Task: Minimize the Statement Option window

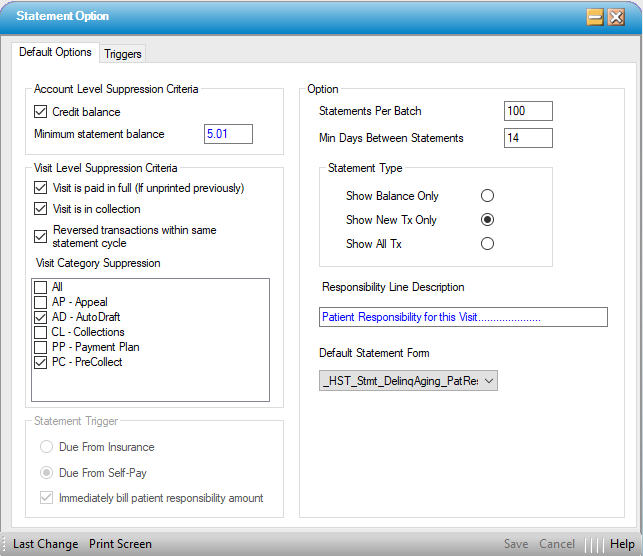Action: (595, 17)
